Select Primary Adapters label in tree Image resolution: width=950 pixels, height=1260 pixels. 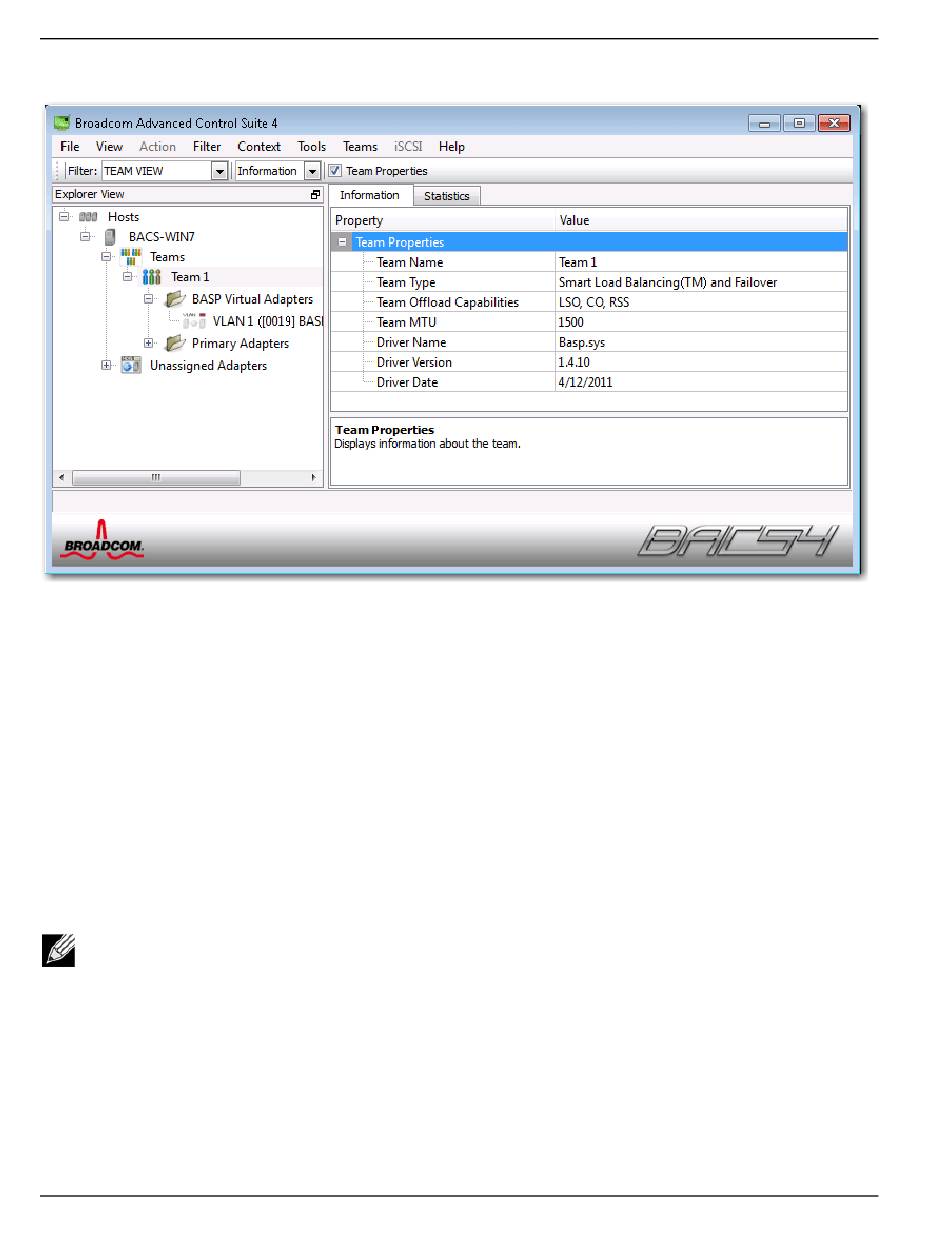(241, 343)
